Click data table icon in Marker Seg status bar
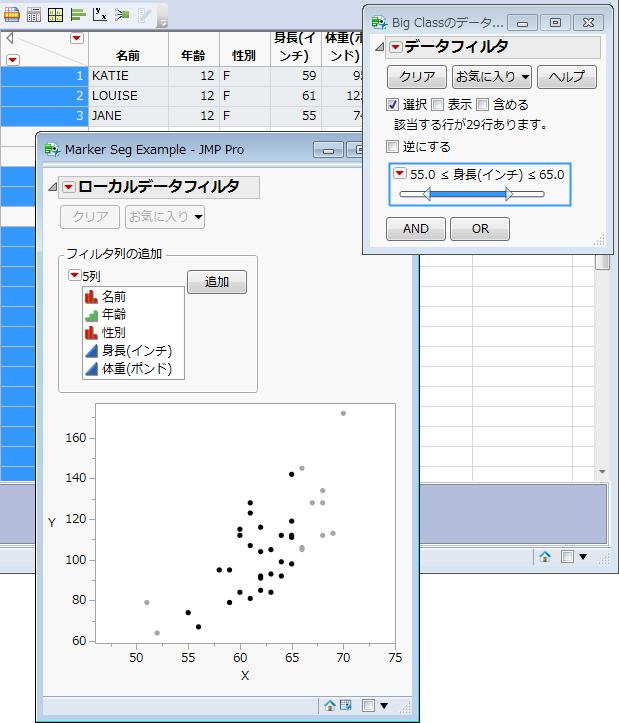The height and width of the screenshot is (723, 619). click(345, 705)
